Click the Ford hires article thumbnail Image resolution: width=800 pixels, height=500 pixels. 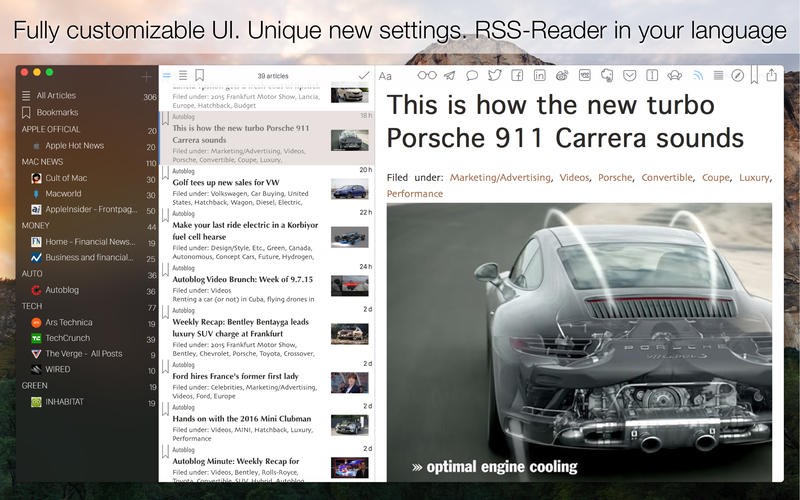(x=349, y=383)
